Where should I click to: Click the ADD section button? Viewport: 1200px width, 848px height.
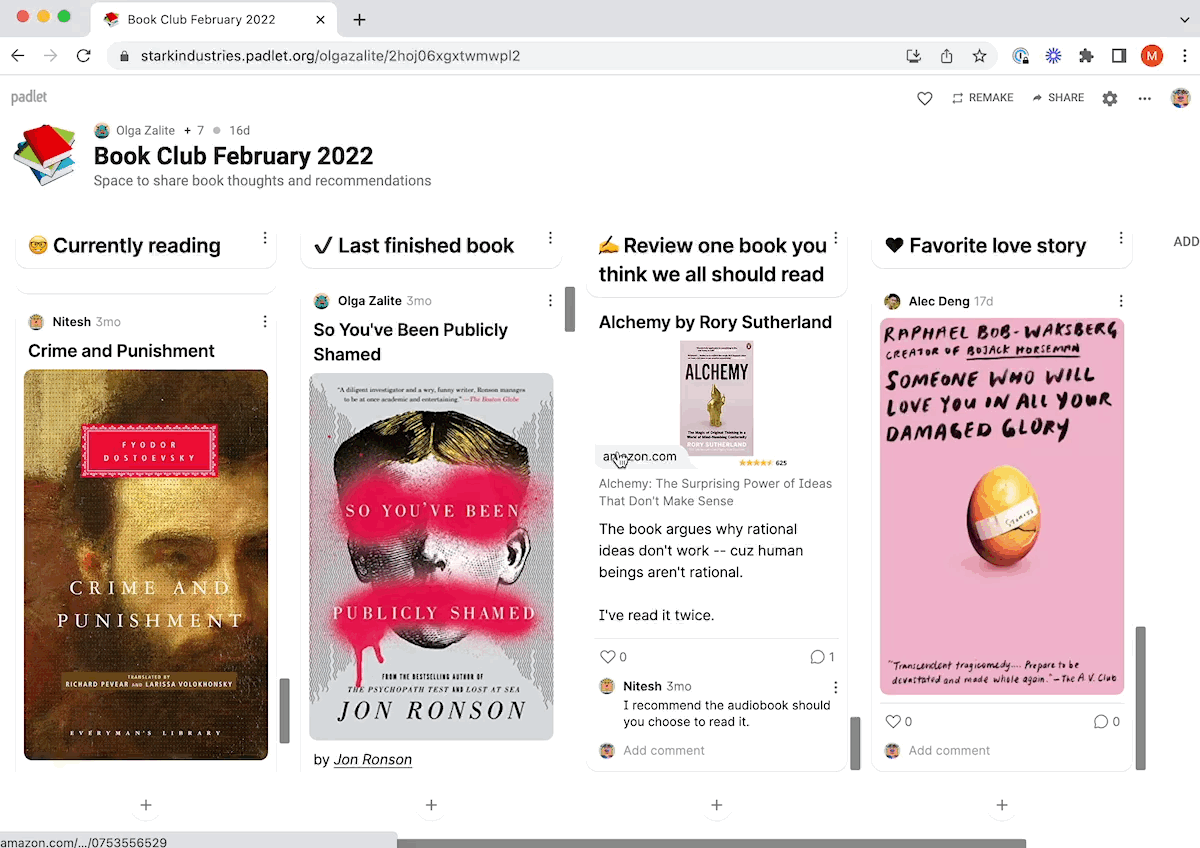pos(1186,242)
